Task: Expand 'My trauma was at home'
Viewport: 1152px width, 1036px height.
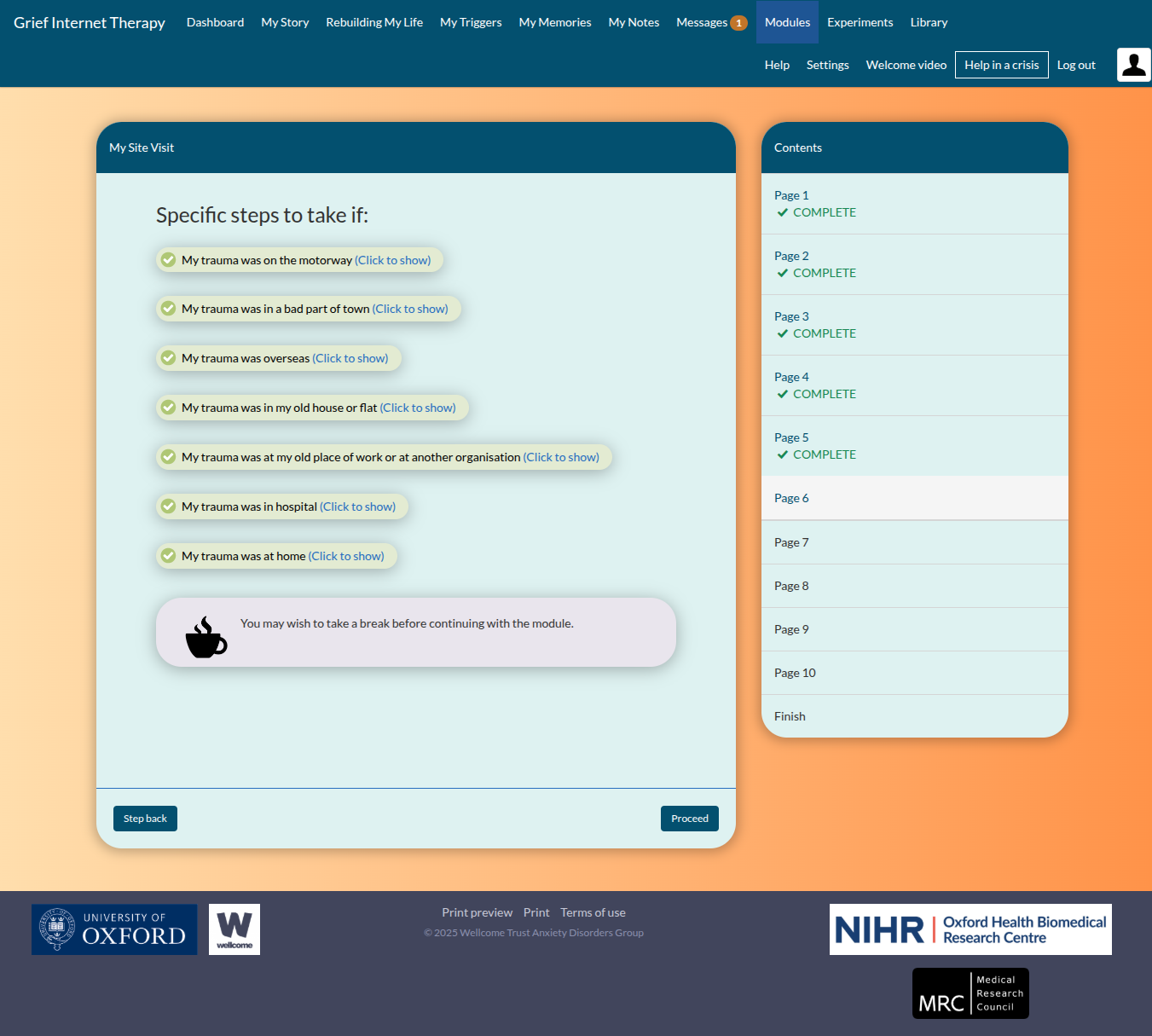Action: click(345, 556)
